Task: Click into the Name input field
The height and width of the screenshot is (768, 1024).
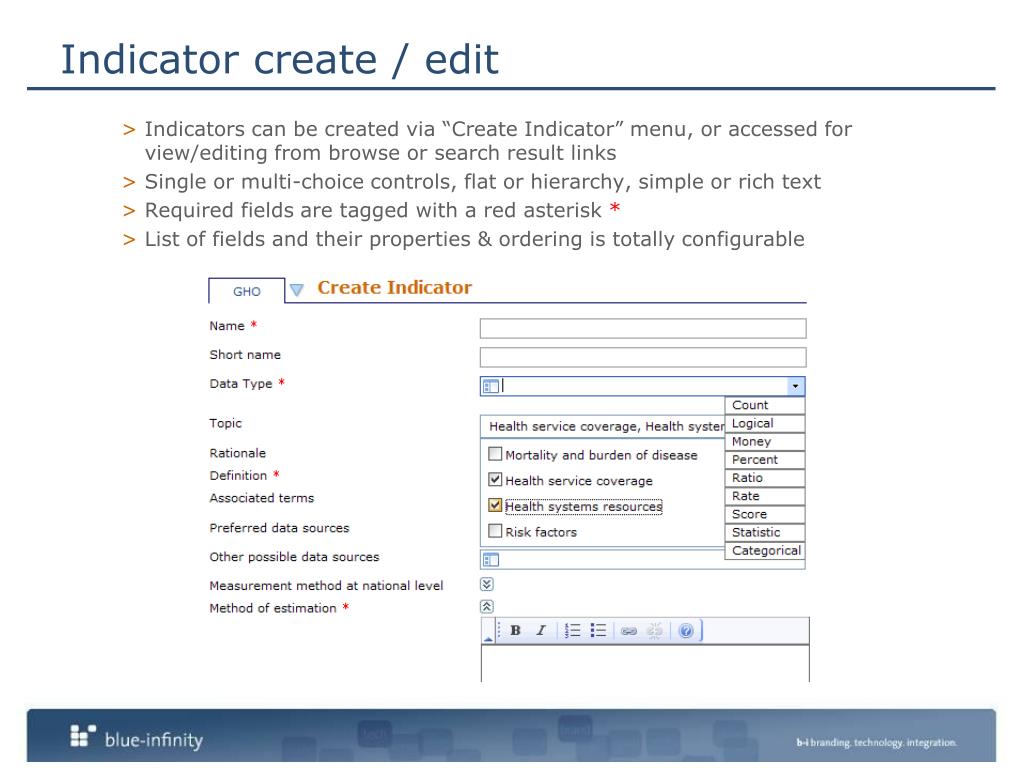Action: (643, 328)
